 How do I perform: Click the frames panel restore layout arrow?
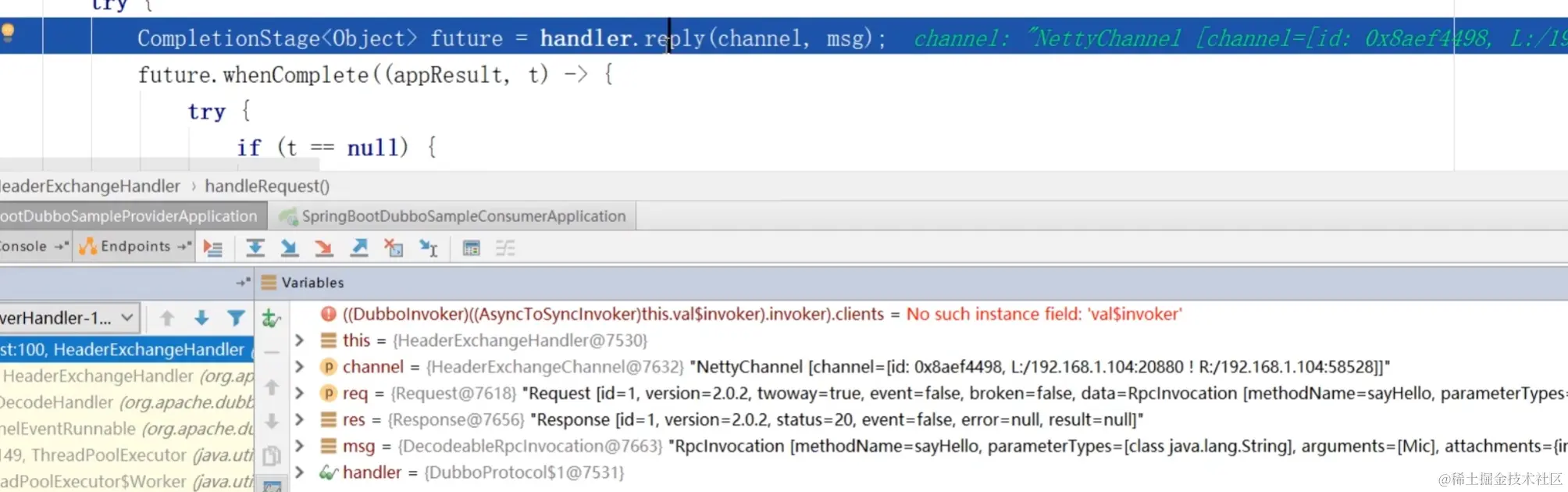point(244,283)
